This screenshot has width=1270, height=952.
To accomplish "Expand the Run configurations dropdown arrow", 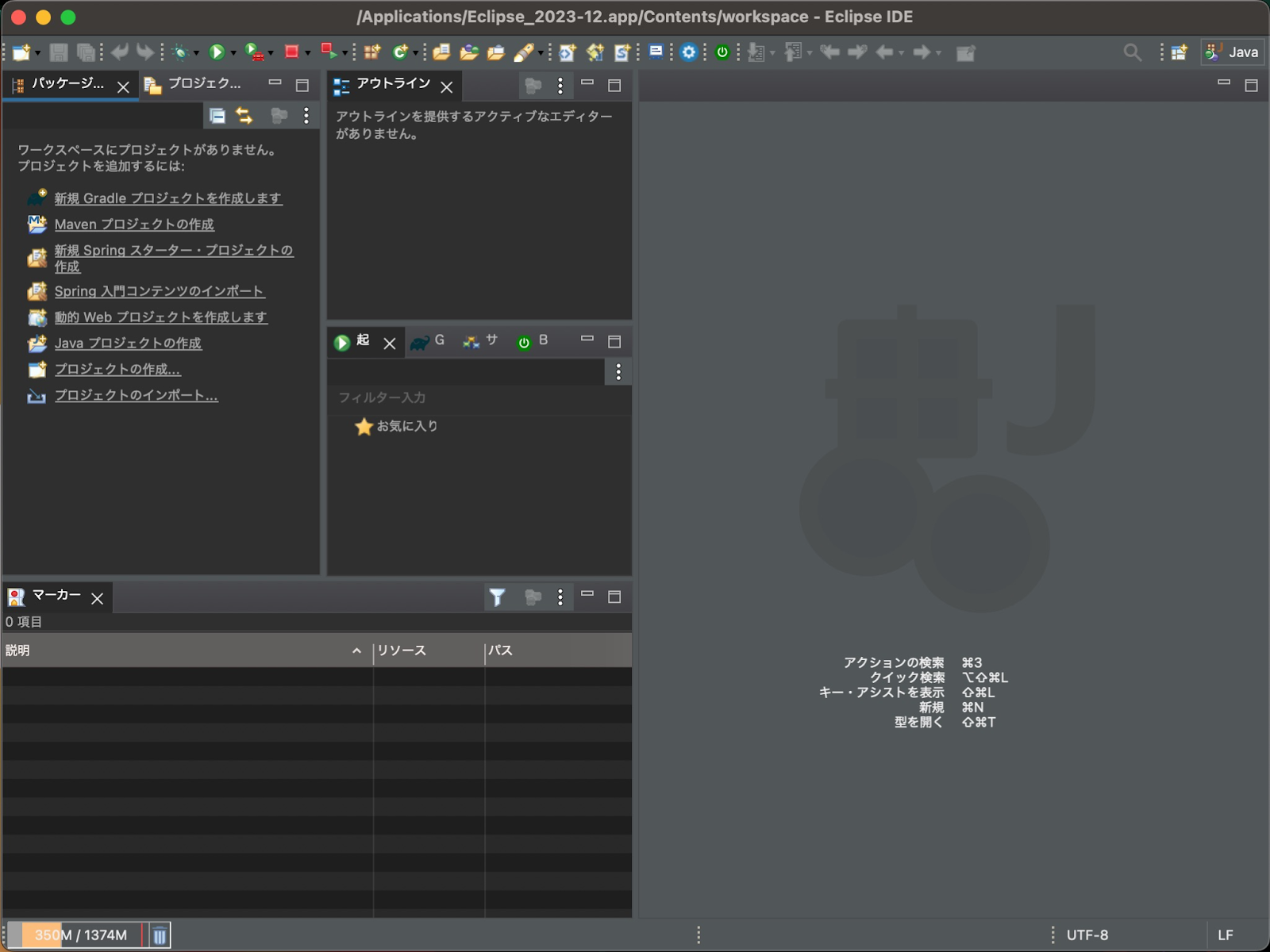I will pos(233,53).
